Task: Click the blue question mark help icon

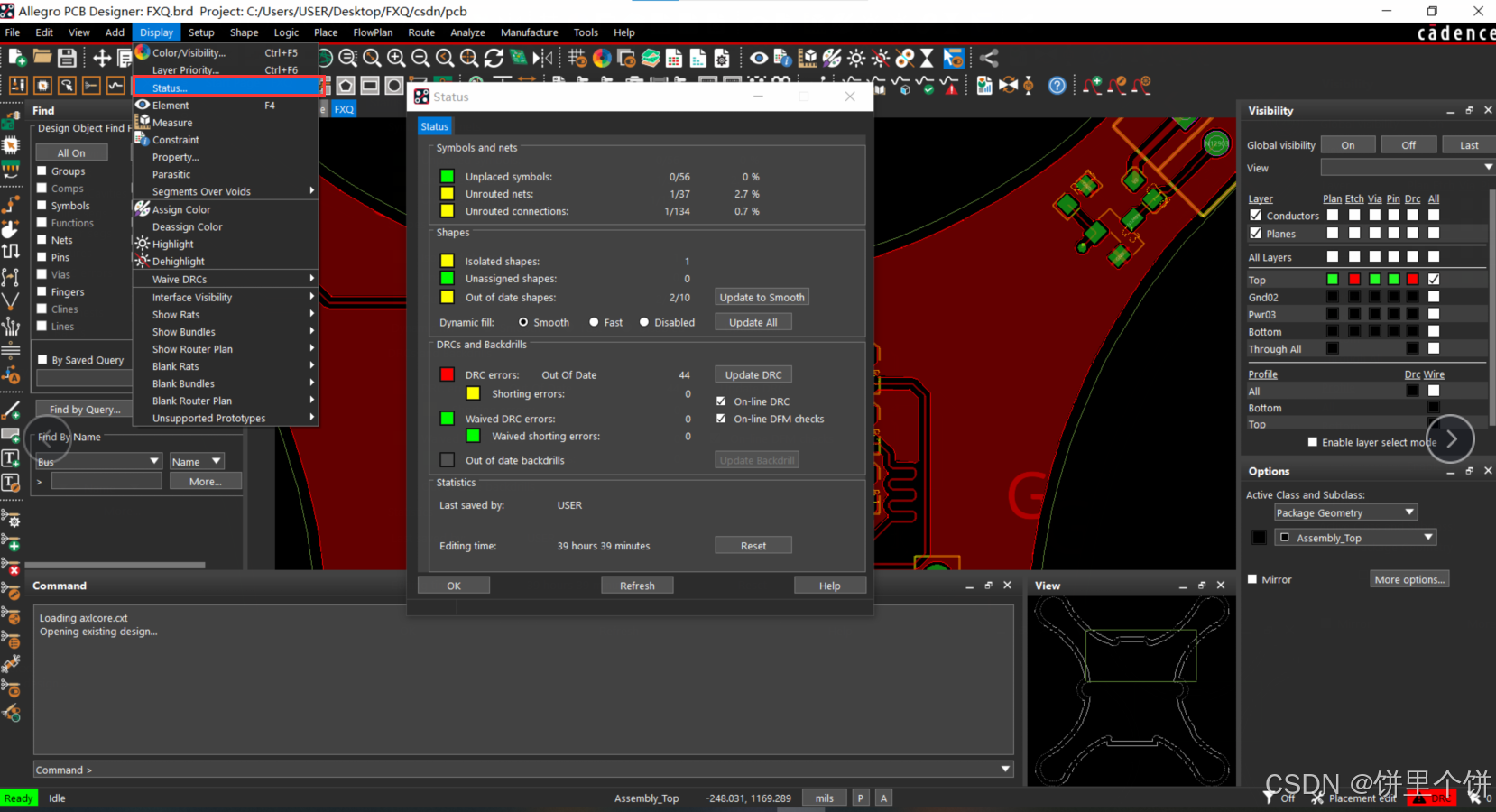Action: 1057,85
